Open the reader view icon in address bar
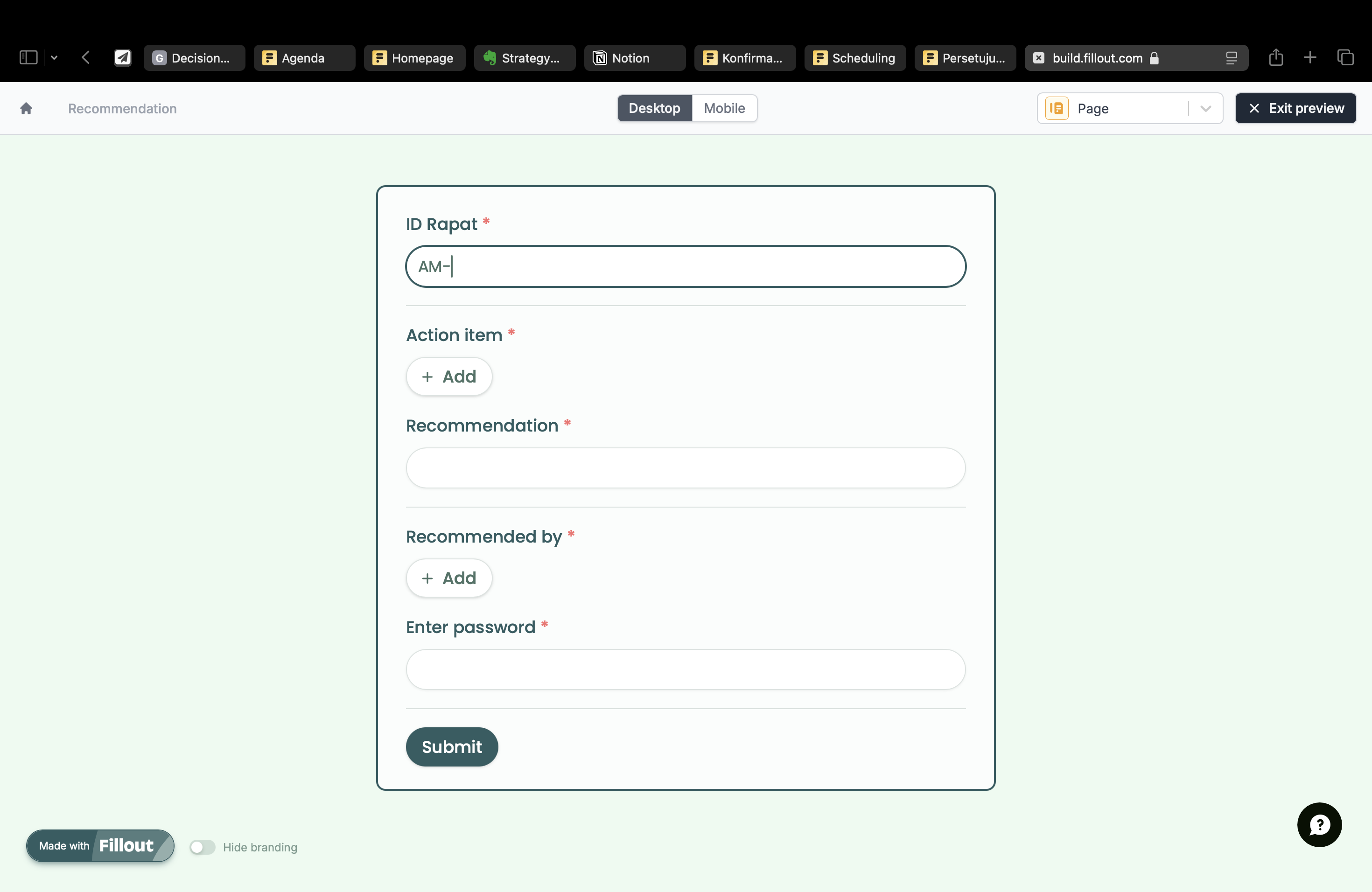 pyautogui.click(x=1232, y=58)
